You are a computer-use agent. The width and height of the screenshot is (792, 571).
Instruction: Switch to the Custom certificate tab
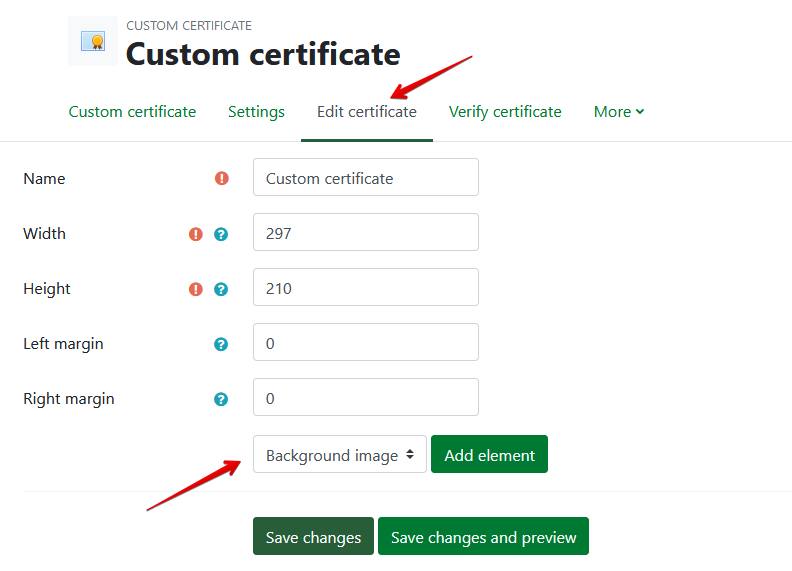(x=132, y=112)
